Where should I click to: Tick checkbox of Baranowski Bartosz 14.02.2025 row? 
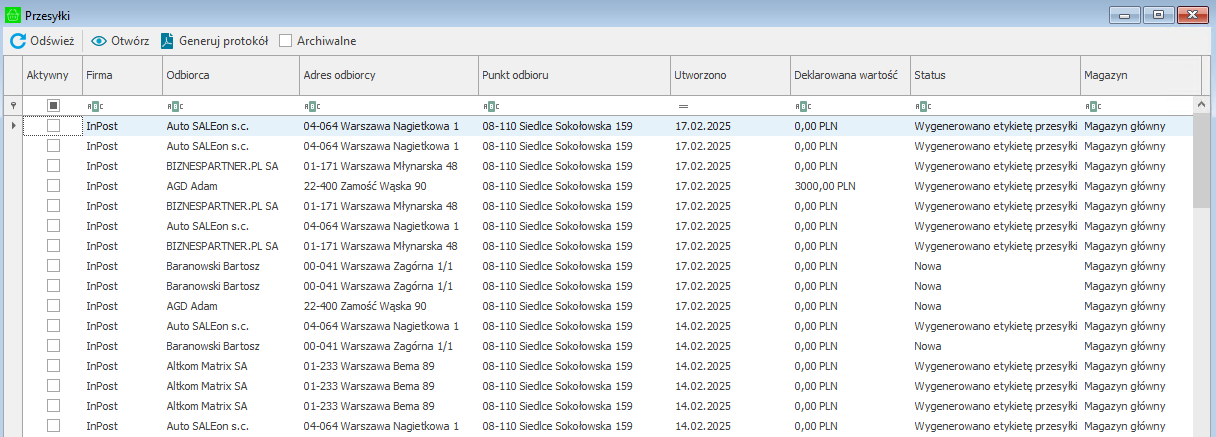pyautogui.click(x=54, y=345)
